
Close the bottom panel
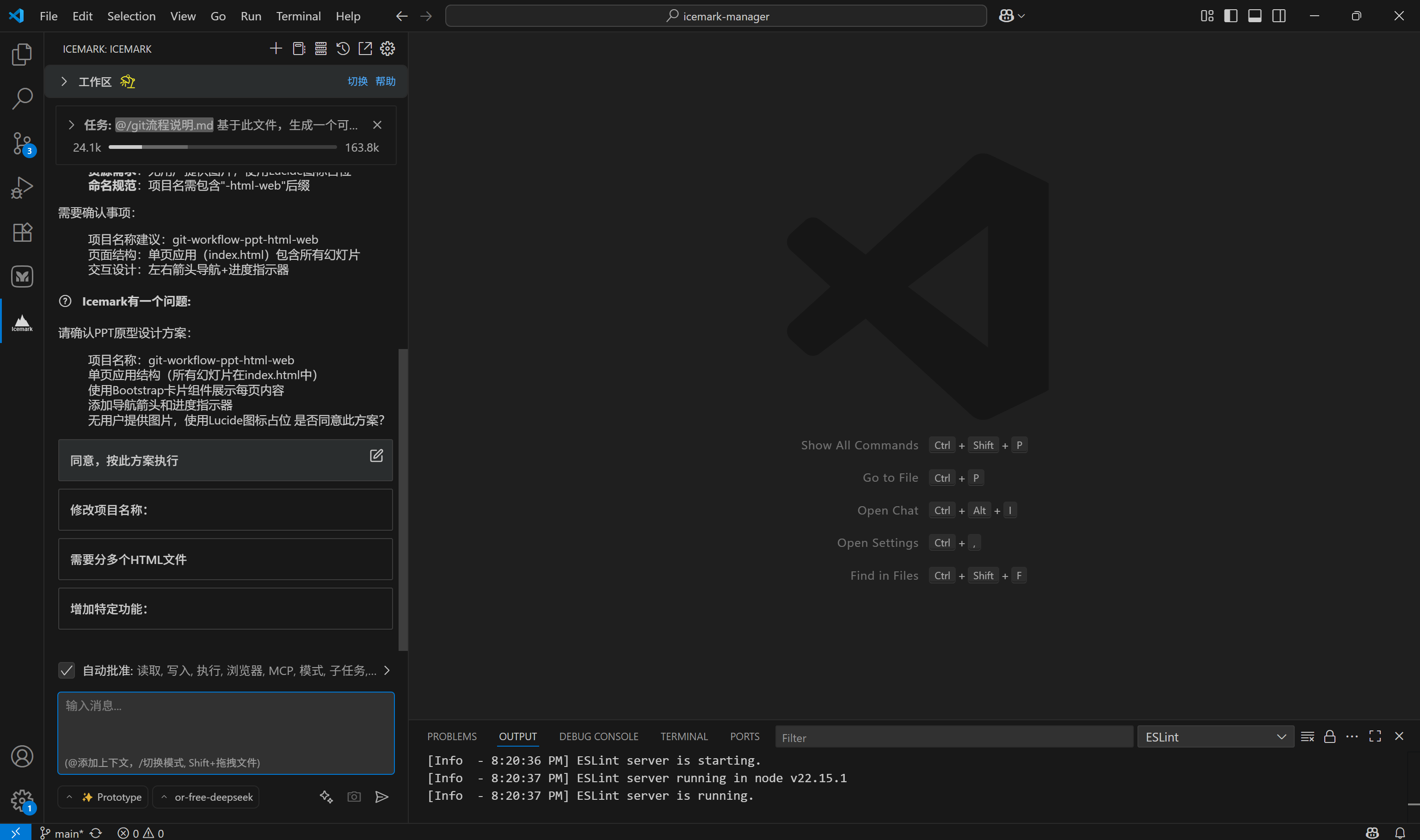(1398, 736)
